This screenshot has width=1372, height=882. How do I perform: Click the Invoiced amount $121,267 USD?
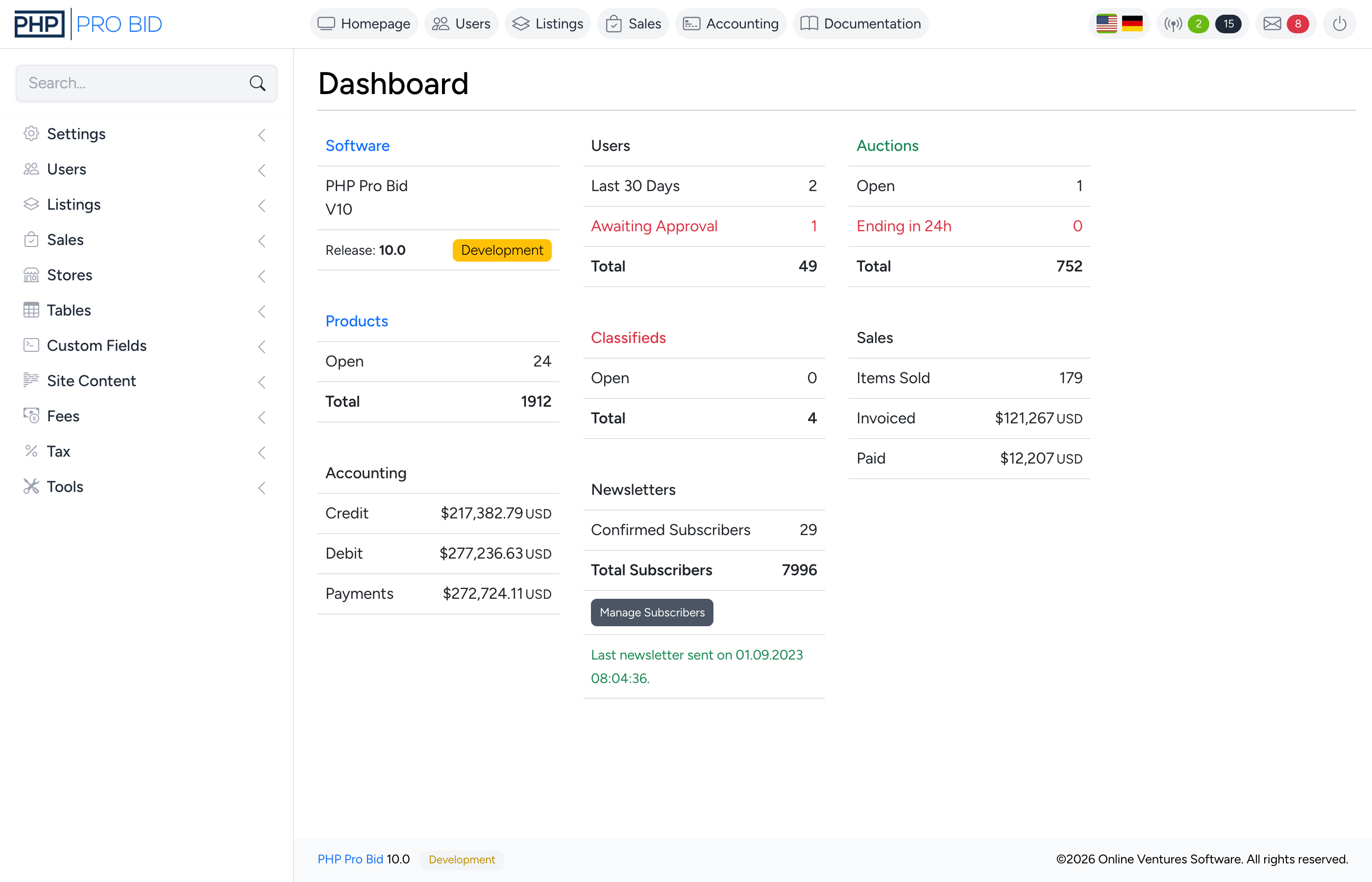click(1038, 418)
